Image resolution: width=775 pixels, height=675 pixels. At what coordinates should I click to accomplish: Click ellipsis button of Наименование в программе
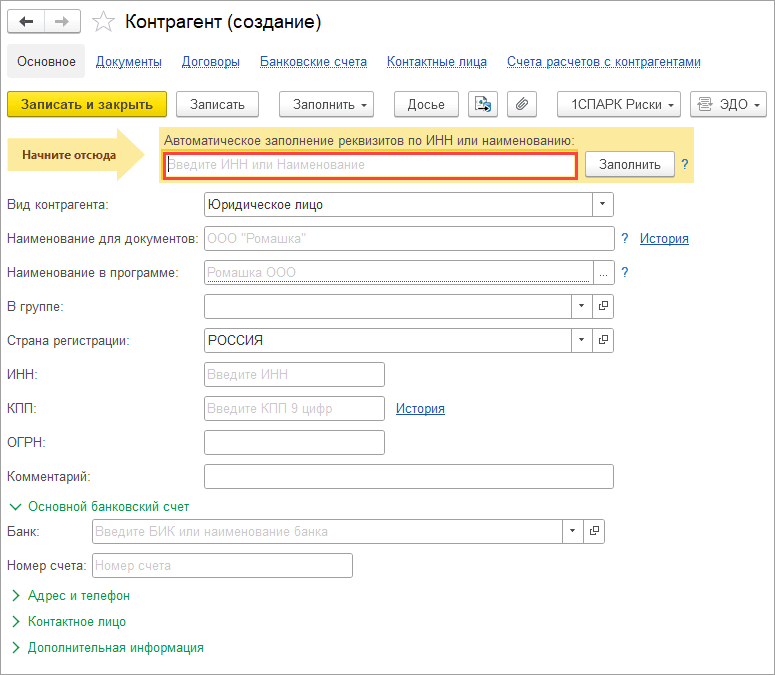(603, 272)
